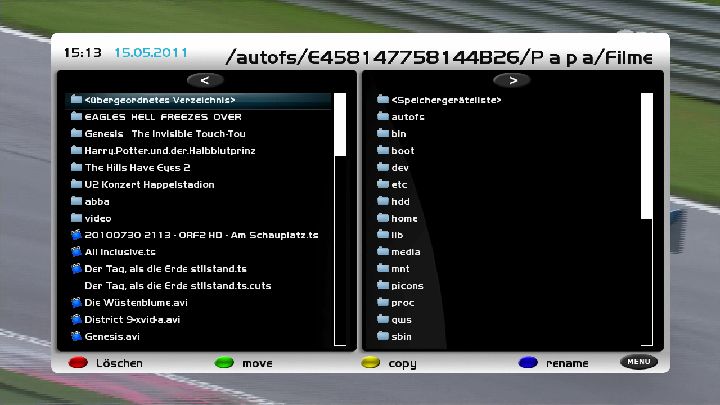Image resolution: width=720 pixels, height=405 pixels.
Task: Click the right arrow above right panel
Action: point(512,80)
